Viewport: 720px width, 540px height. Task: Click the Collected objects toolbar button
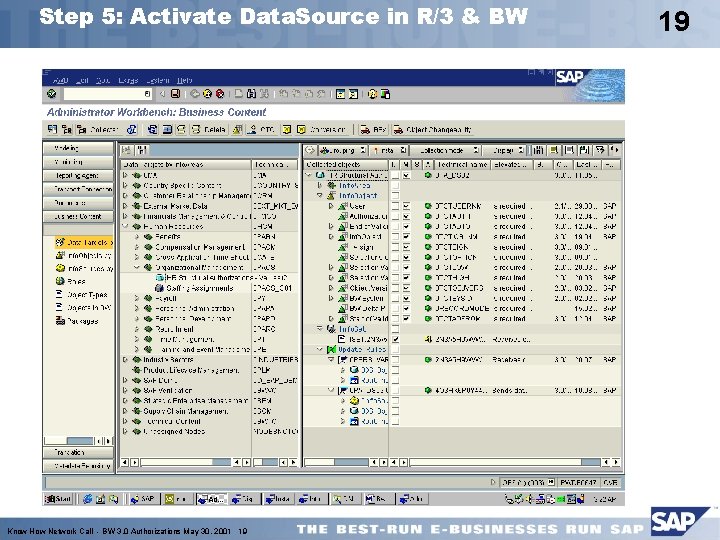98,129
